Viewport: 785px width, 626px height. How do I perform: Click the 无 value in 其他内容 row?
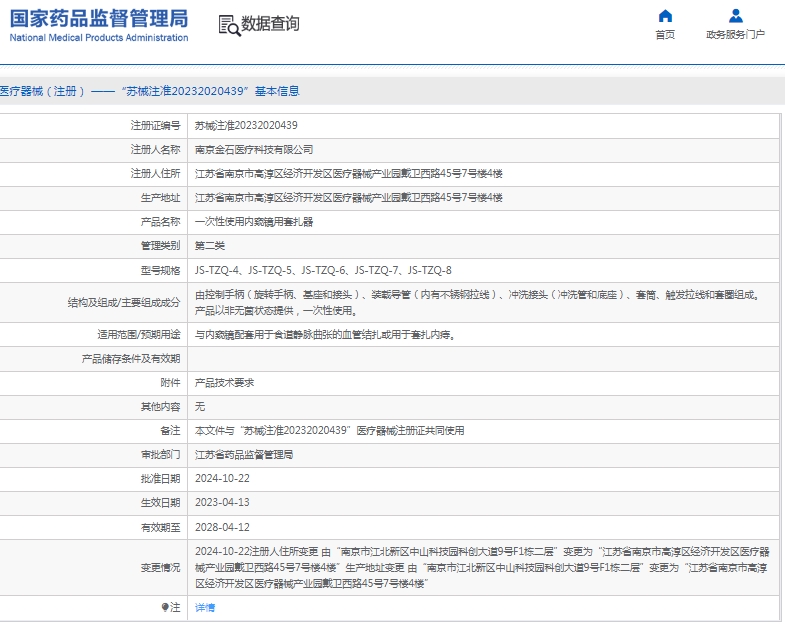tap(200, 407)
